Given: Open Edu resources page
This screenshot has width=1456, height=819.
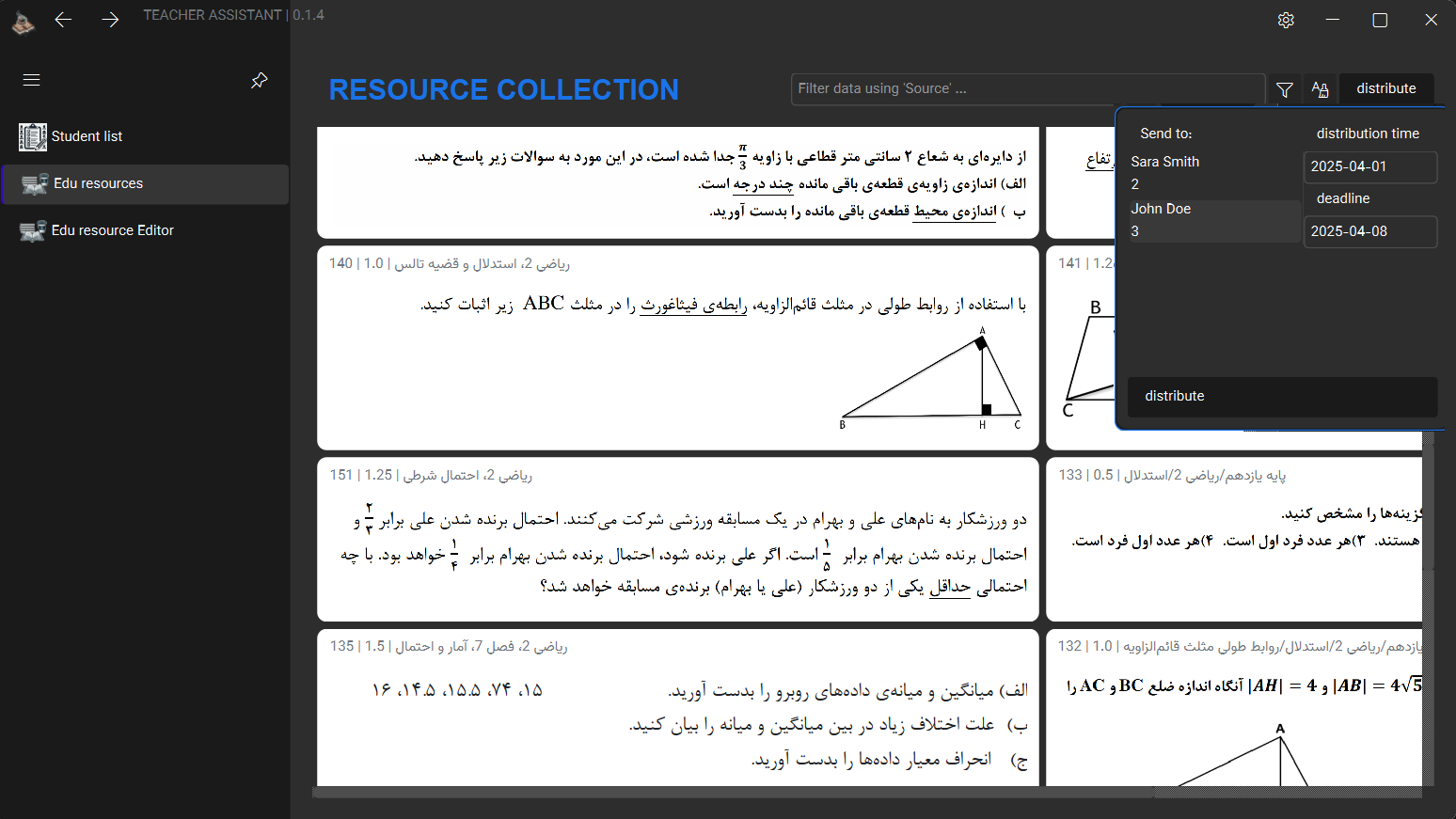Looking at the screenshot, I should click(145, 184).
